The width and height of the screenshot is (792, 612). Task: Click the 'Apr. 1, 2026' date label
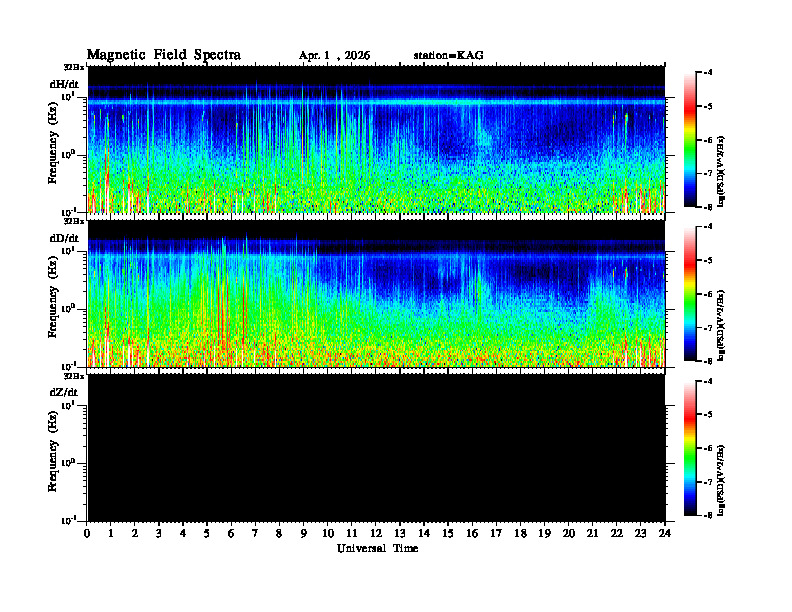click(x=334, y=56)
